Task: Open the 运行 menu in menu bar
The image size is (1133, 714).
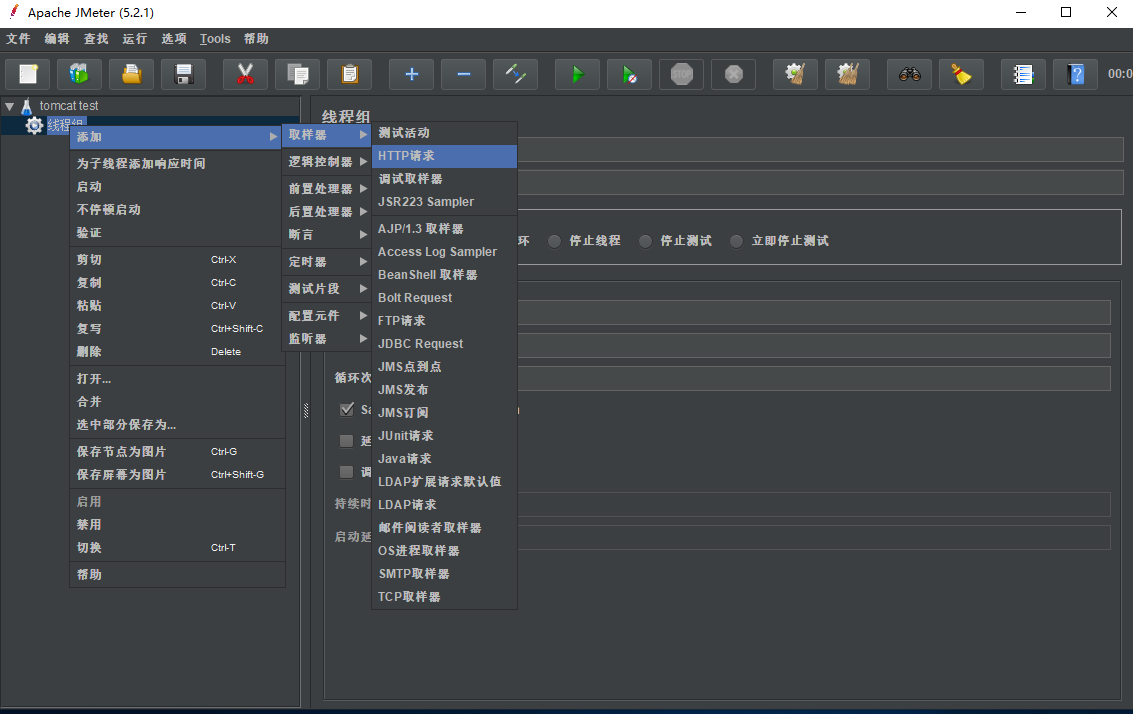Action: (134, 39)
